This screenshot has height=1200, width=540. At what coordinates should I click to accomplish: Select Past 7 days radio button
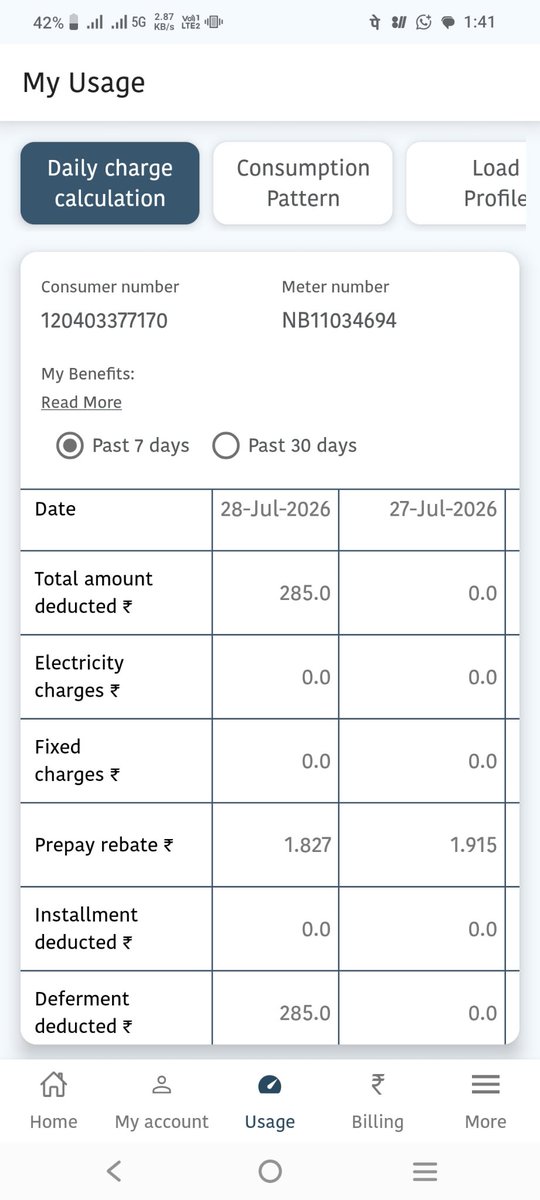[70, 446]
